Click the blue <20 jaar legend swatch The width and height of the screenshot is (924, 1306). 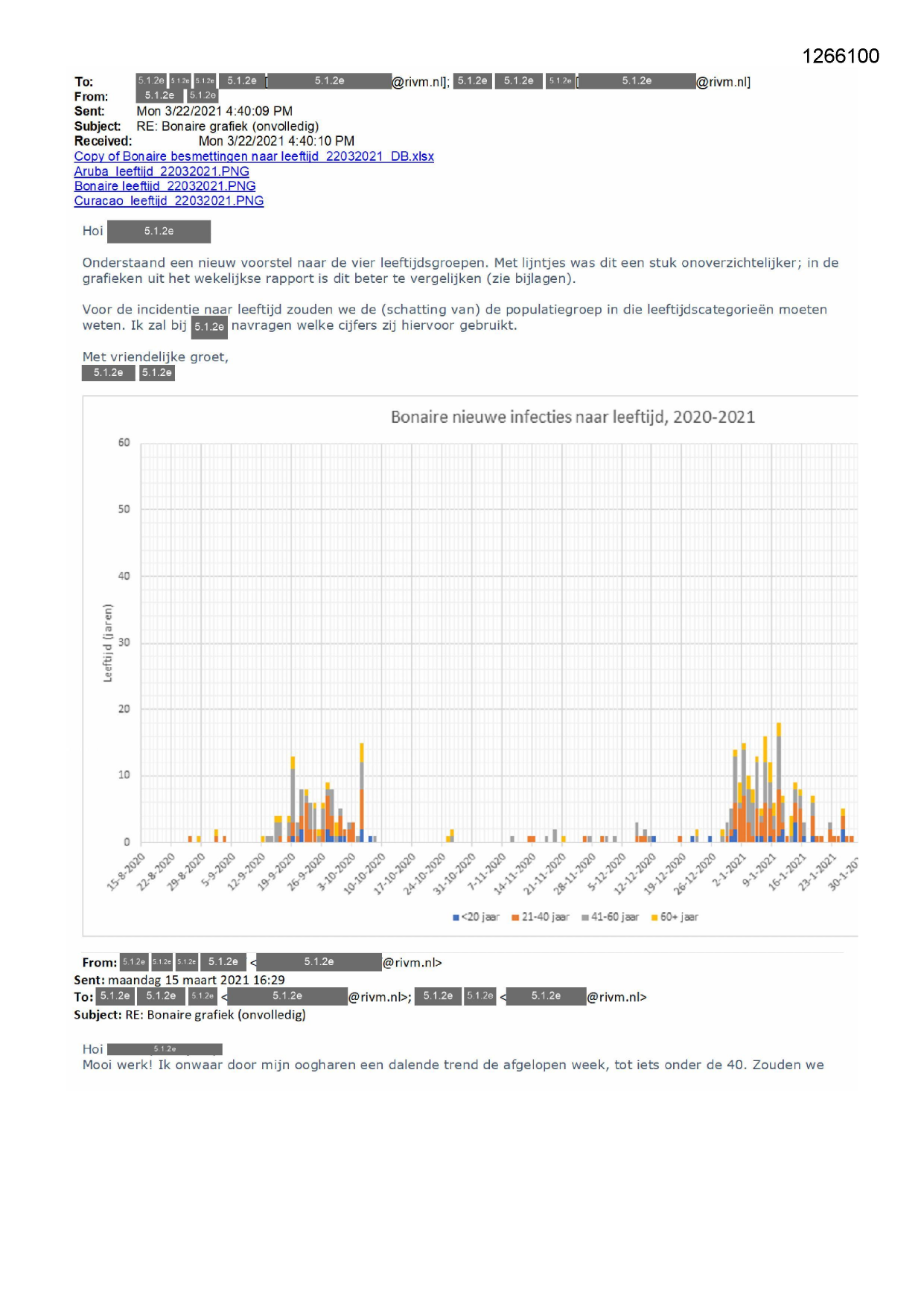tap(456, 917)
